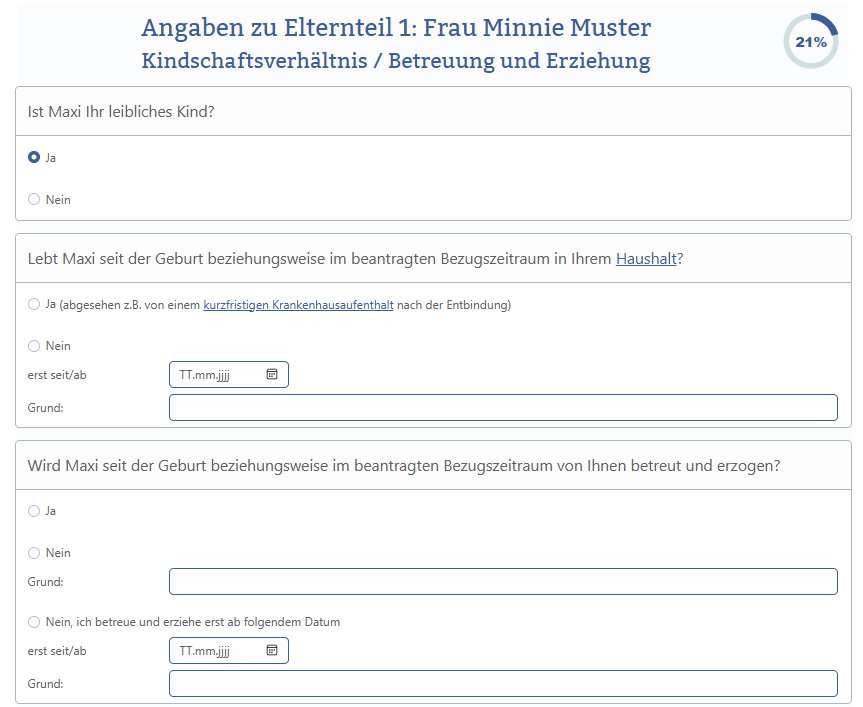Click the Grund field under Nein in Betreuung section

click(503, 582)
